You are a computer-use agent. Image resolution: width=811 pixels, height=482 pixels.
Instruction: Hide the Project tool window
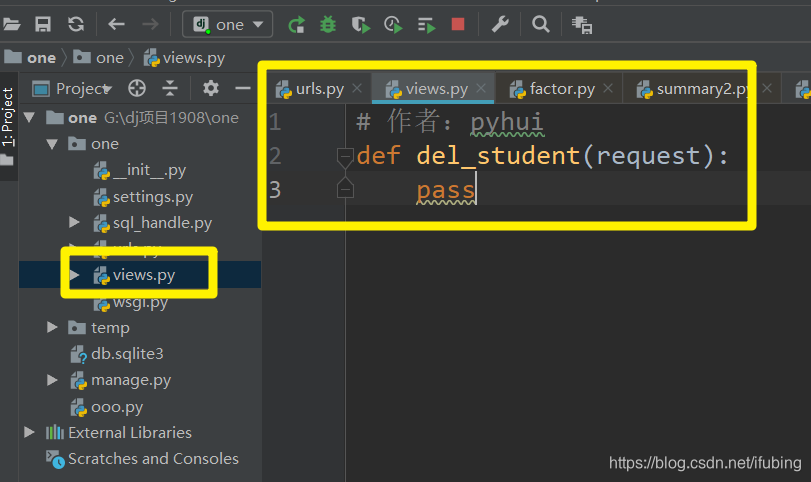pyautogui.click(x=243, y=88)
